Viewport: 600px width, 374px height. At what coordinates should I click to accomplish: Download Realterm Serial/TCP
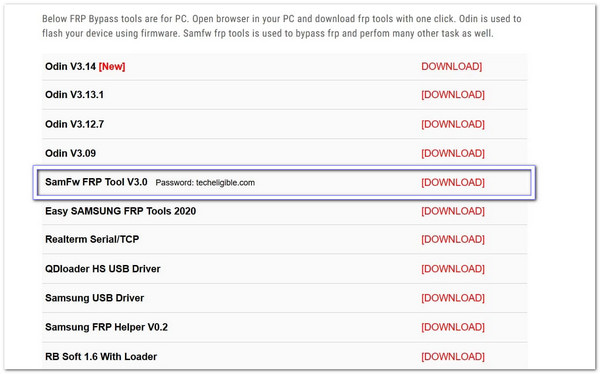pyautogui.click(x=453, y=239)
